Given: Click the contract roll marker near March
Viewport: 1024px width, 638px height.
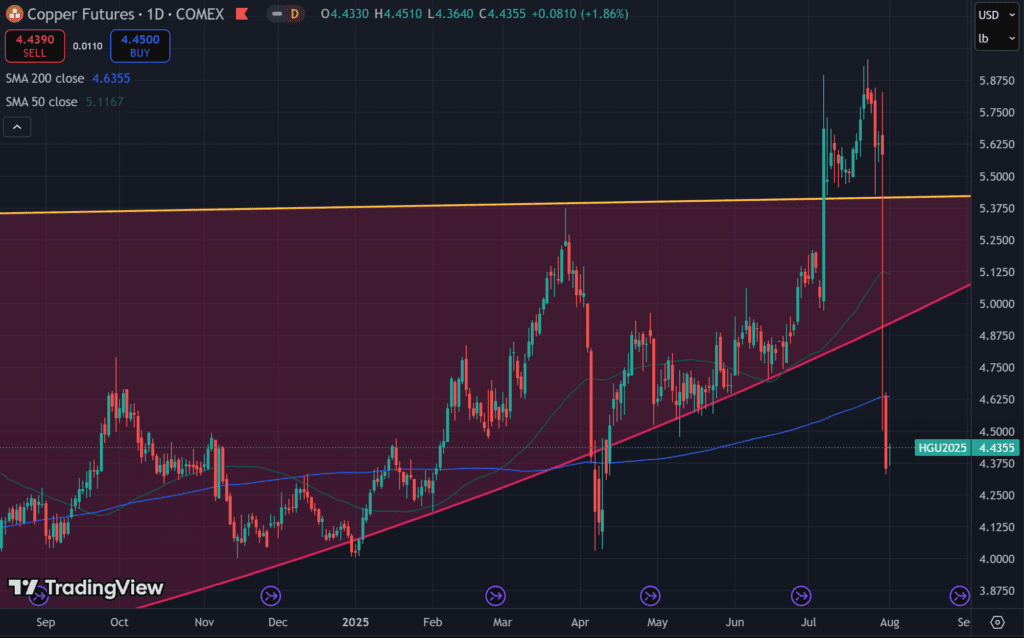Looking at the screenshot, I should click(495, 596).
